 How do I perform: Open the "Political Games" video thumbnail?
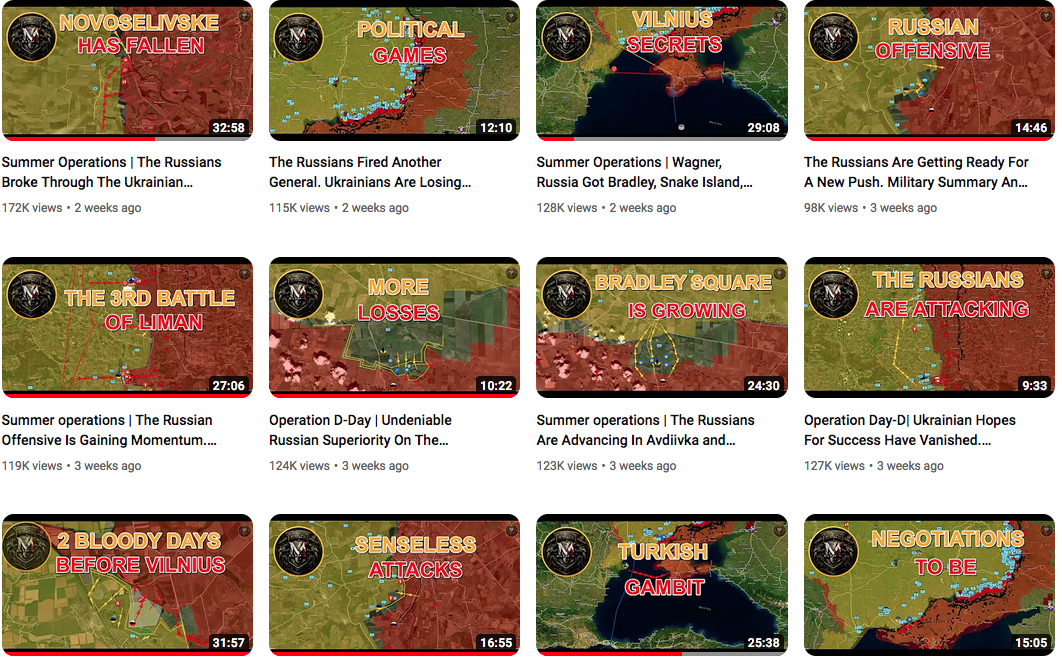[x=394, y=70]
